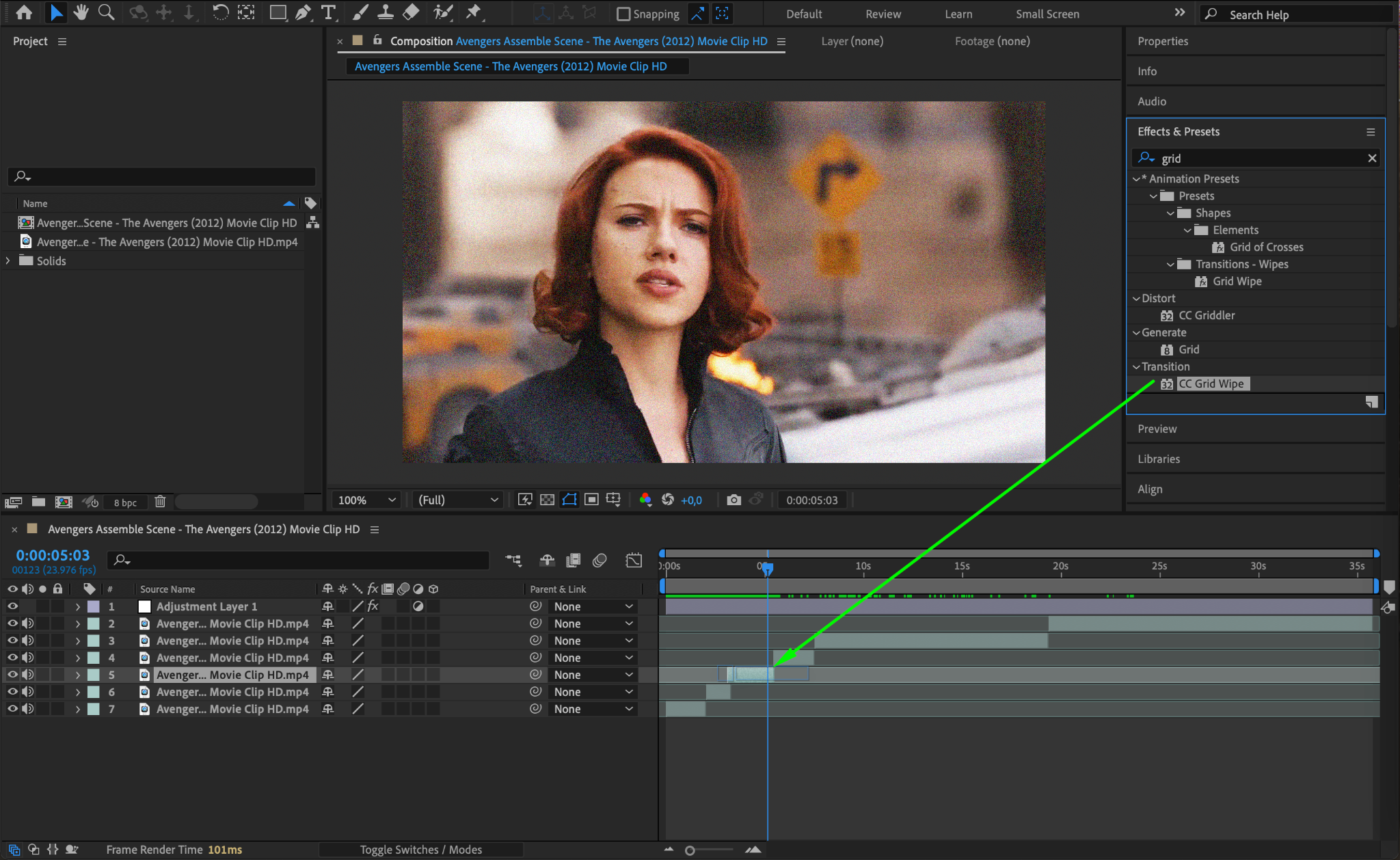Select the Horizontal Type tool
The width and height of the screenshot is (1400, 860).
tap(328, 12)
